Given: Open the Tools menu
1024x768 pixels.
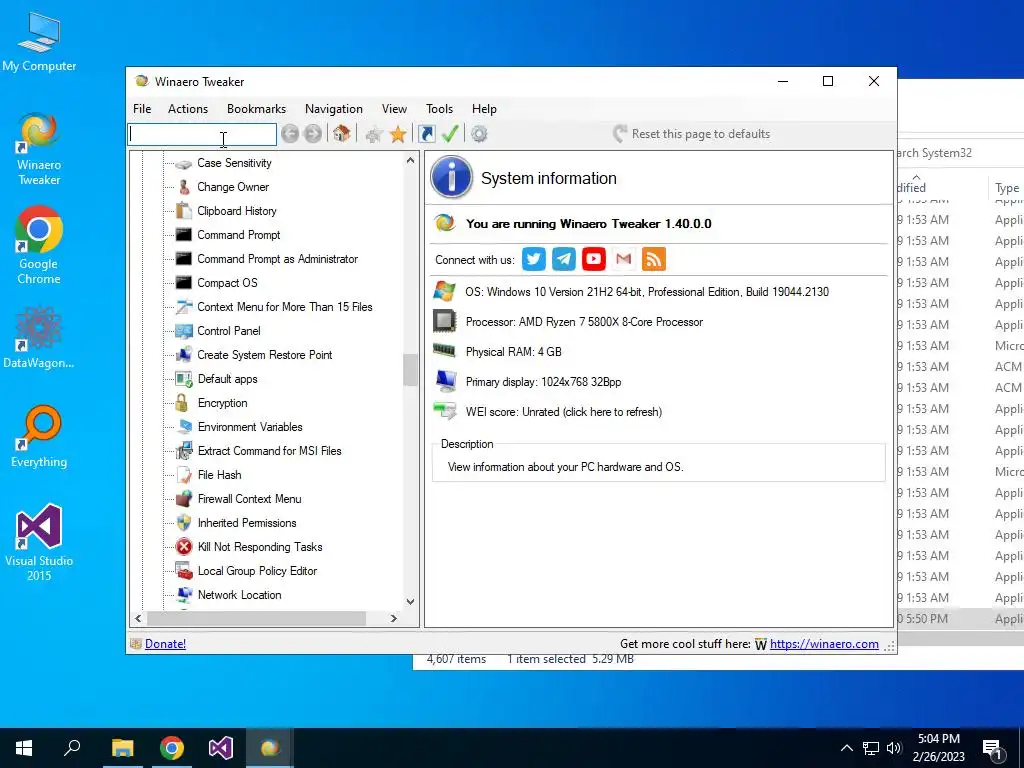Looking at the screenshot, I should click(440, 109).
